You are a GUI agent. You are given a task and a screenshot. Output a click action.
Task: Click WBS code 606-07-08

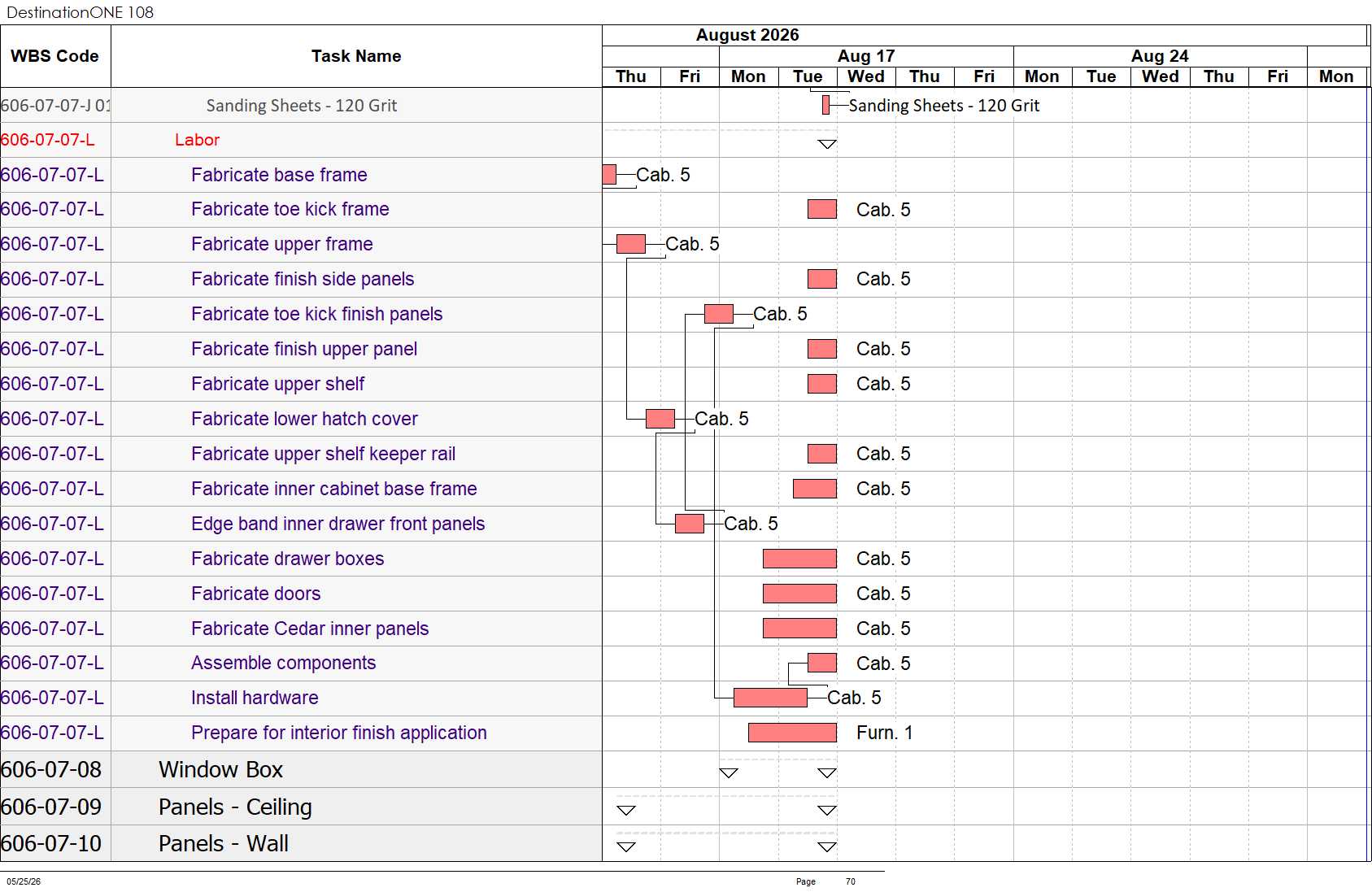[x=51, y=769]
